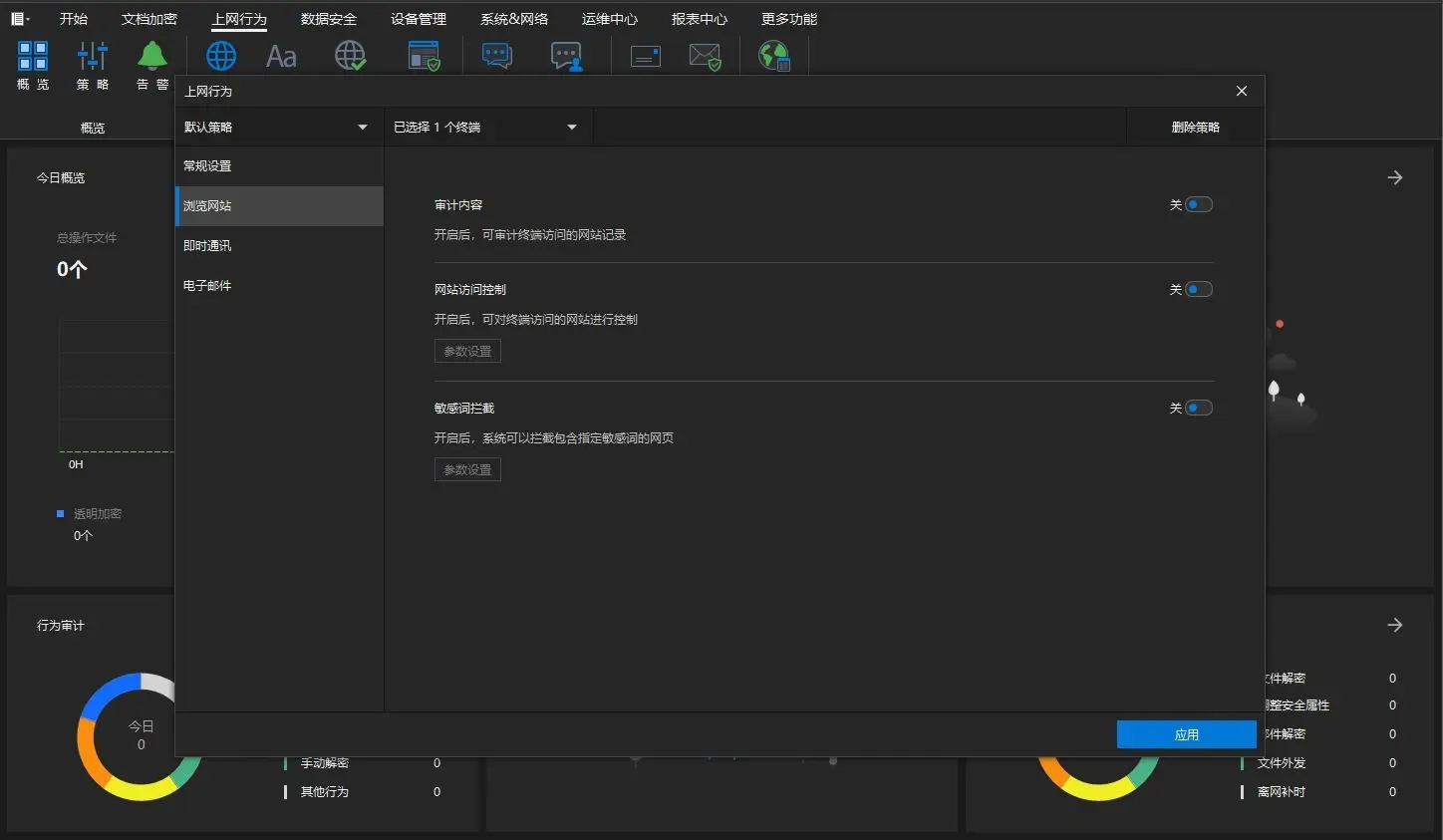Click the 行为审计 heading

click(x=61, y=625)
